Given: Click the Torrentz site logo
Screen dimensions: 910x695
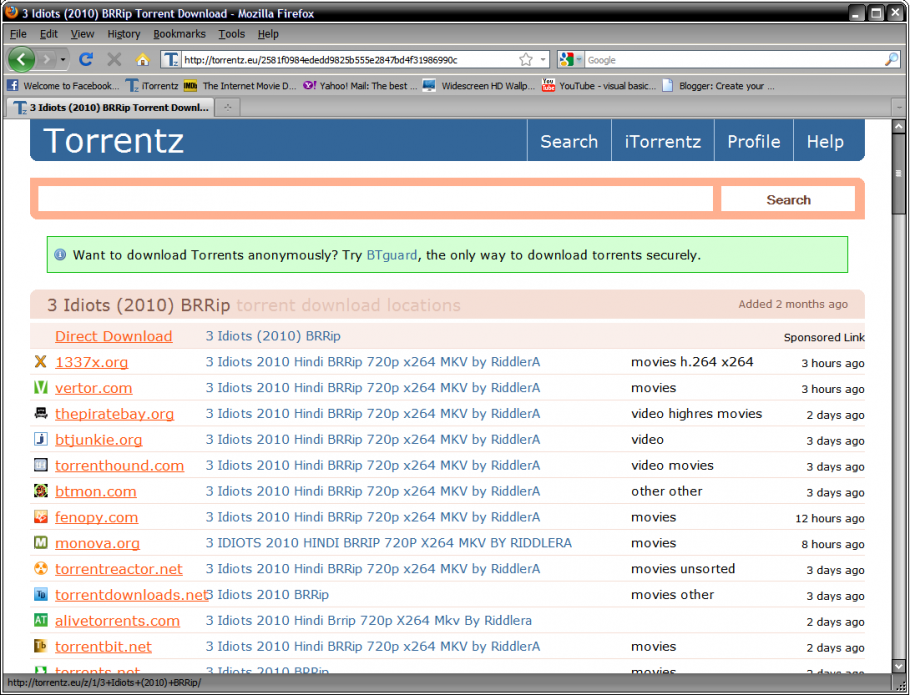Looking at the screenshot, I should (114, 140).
